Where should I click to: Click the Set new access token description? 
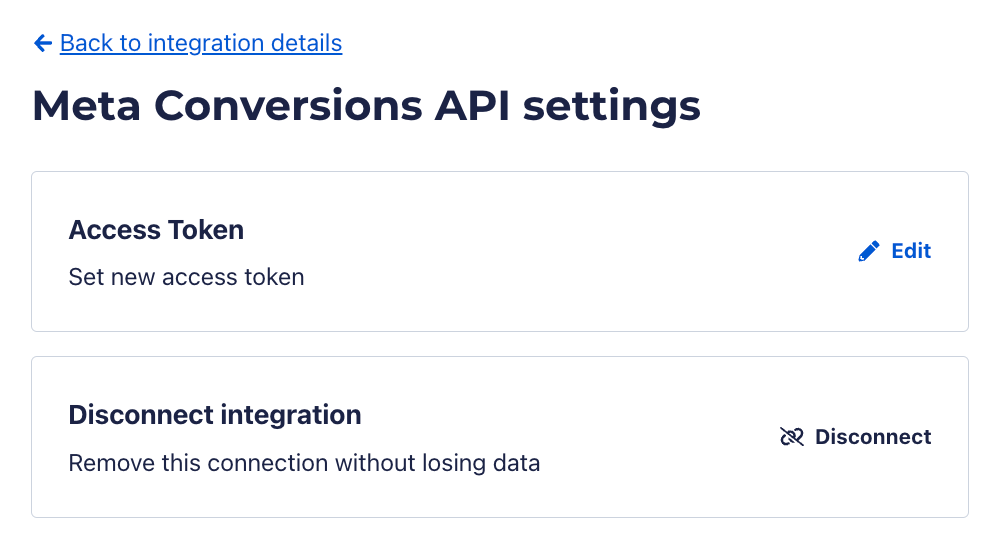coord(186,277)
